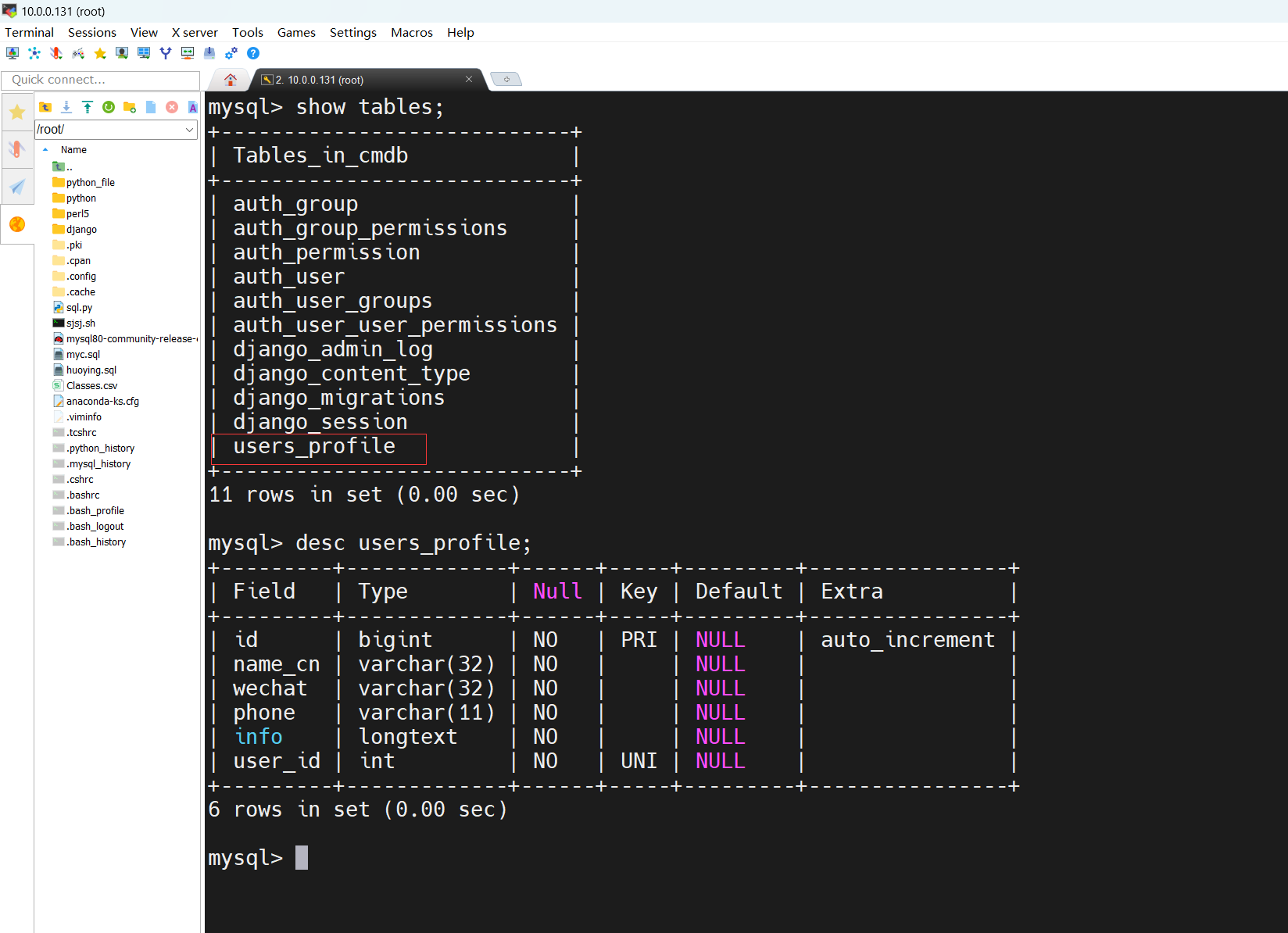The width and height of the screenshot is (1288, 933).
Task: Open a new tab with plus button
Action: click(506, 79)
